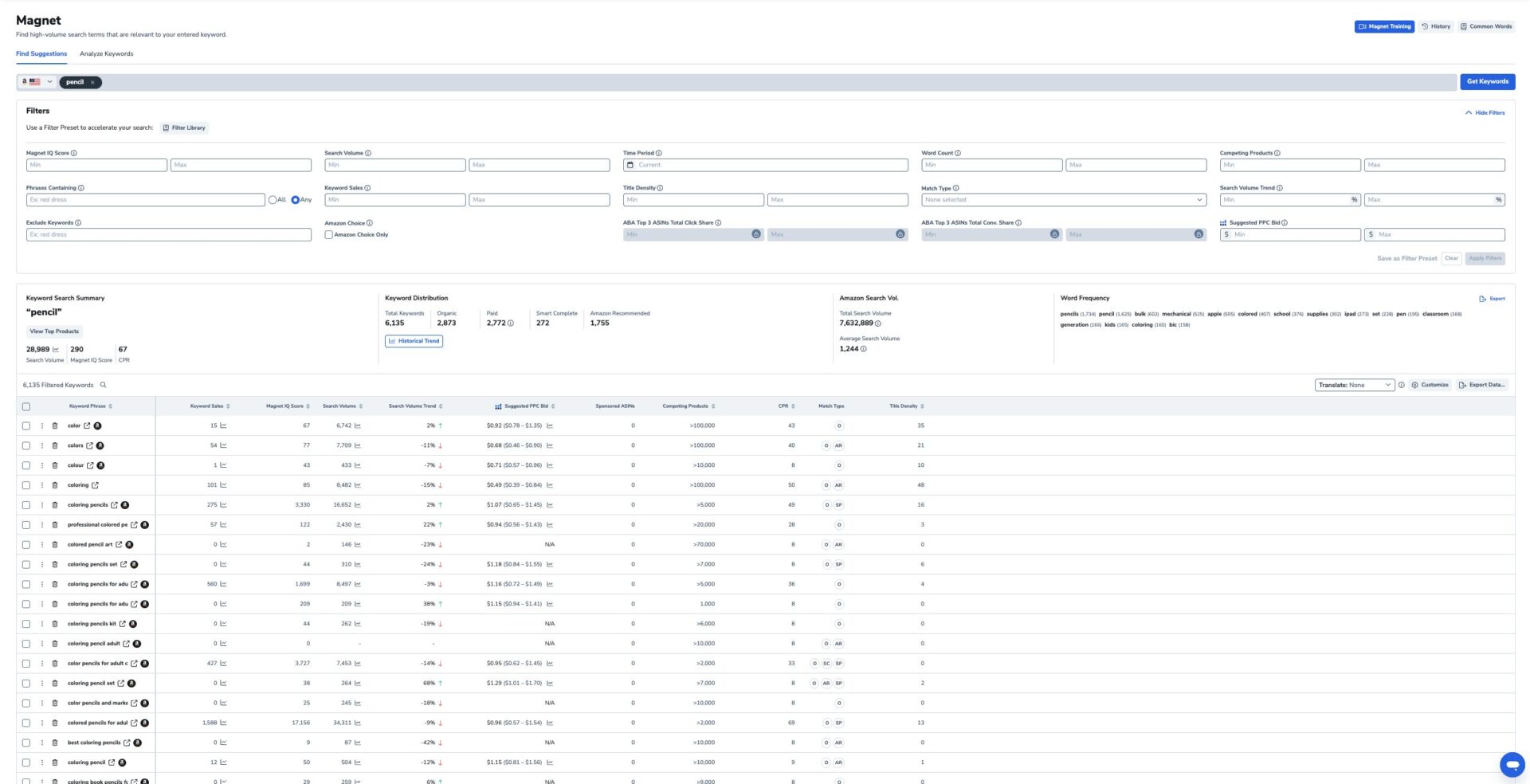Open three-dot menu for 'colour' row

pos(42,465)
